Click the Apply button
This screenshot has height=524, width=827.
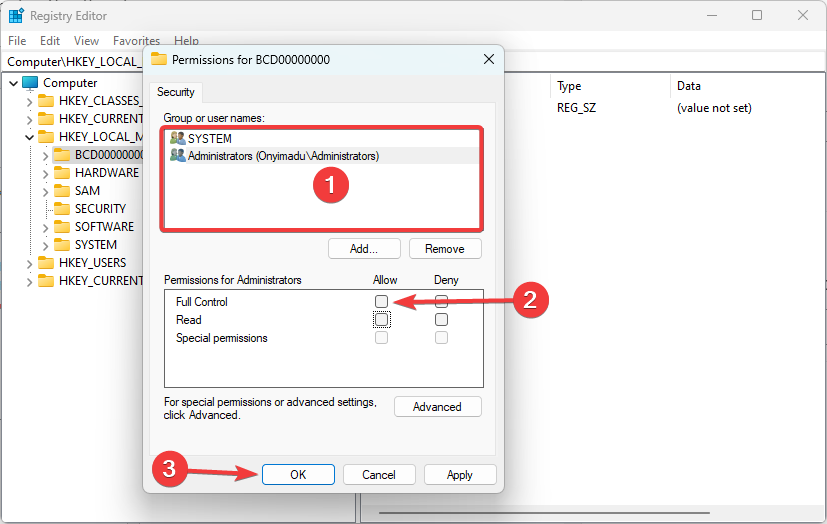(x=459, y=474)
